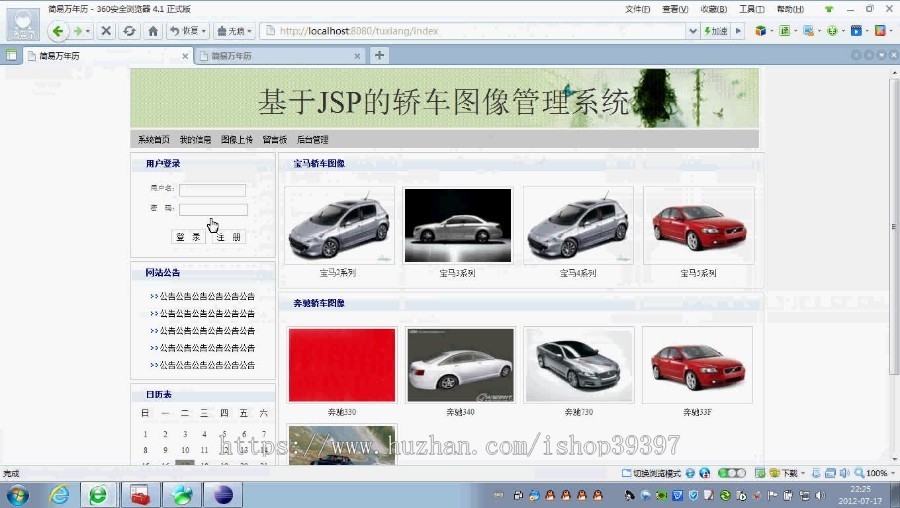Open the 宝马3系列 car thumbnail
The height and width of the screenshot is (508, 900).
point(457,226)
